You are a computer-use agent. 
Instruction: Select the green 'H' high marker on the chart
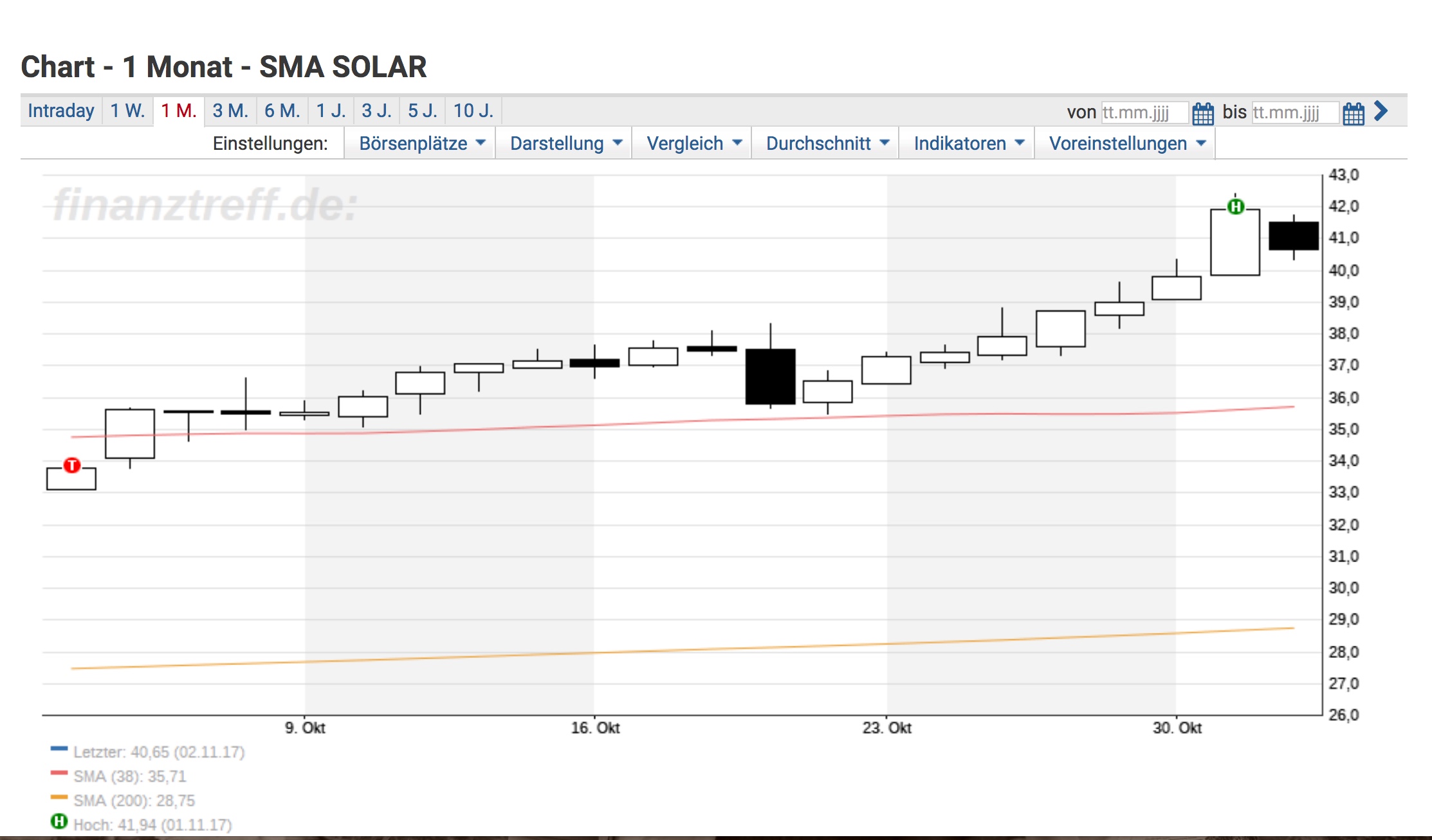tap(1236, 206)
